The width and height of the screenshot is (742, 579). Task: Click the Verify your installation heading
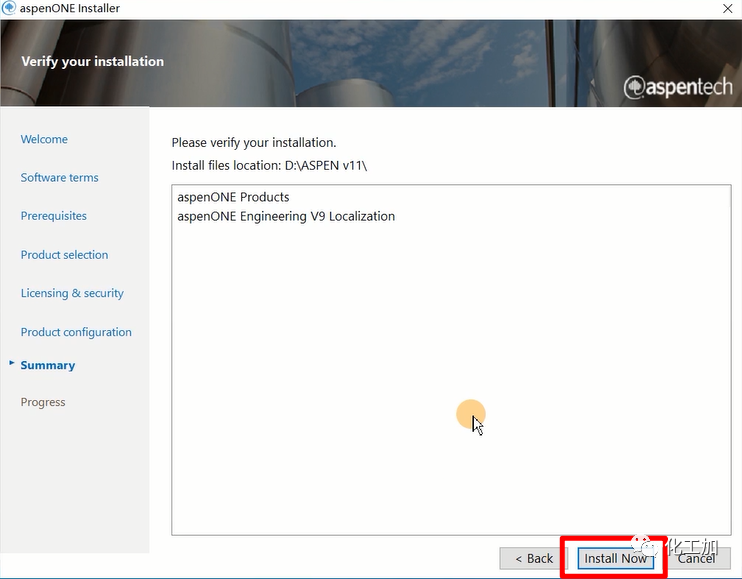[x=92, y=61]
